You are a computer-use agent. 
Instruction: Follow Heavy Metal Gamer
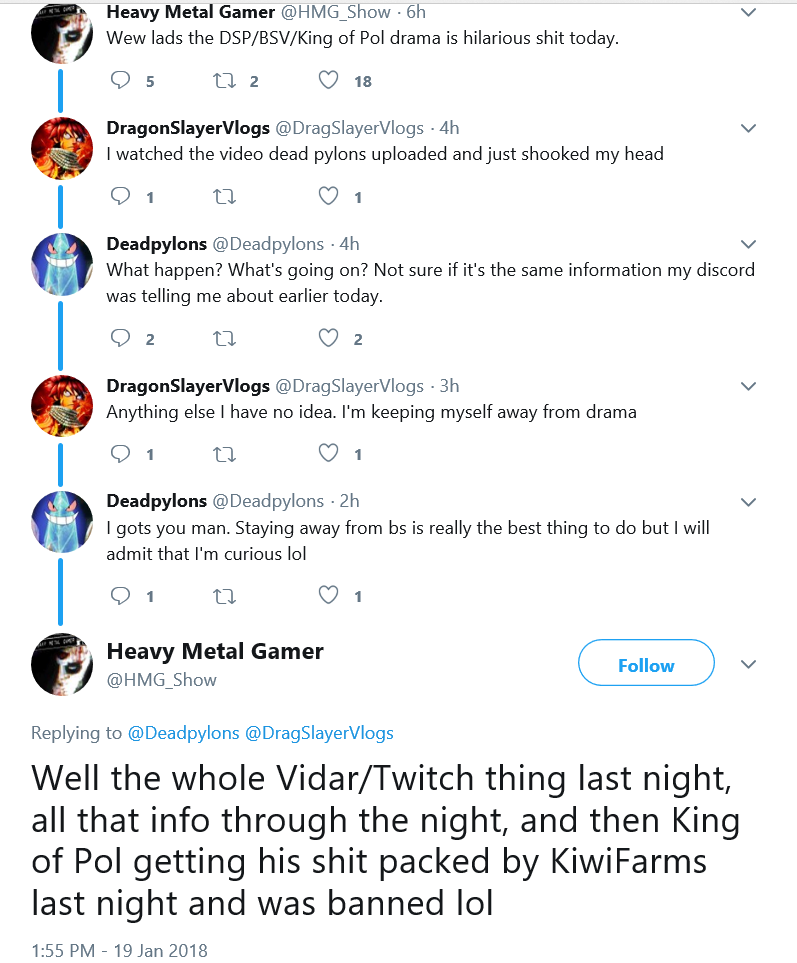pyautogui.click(x=646, y=663)
